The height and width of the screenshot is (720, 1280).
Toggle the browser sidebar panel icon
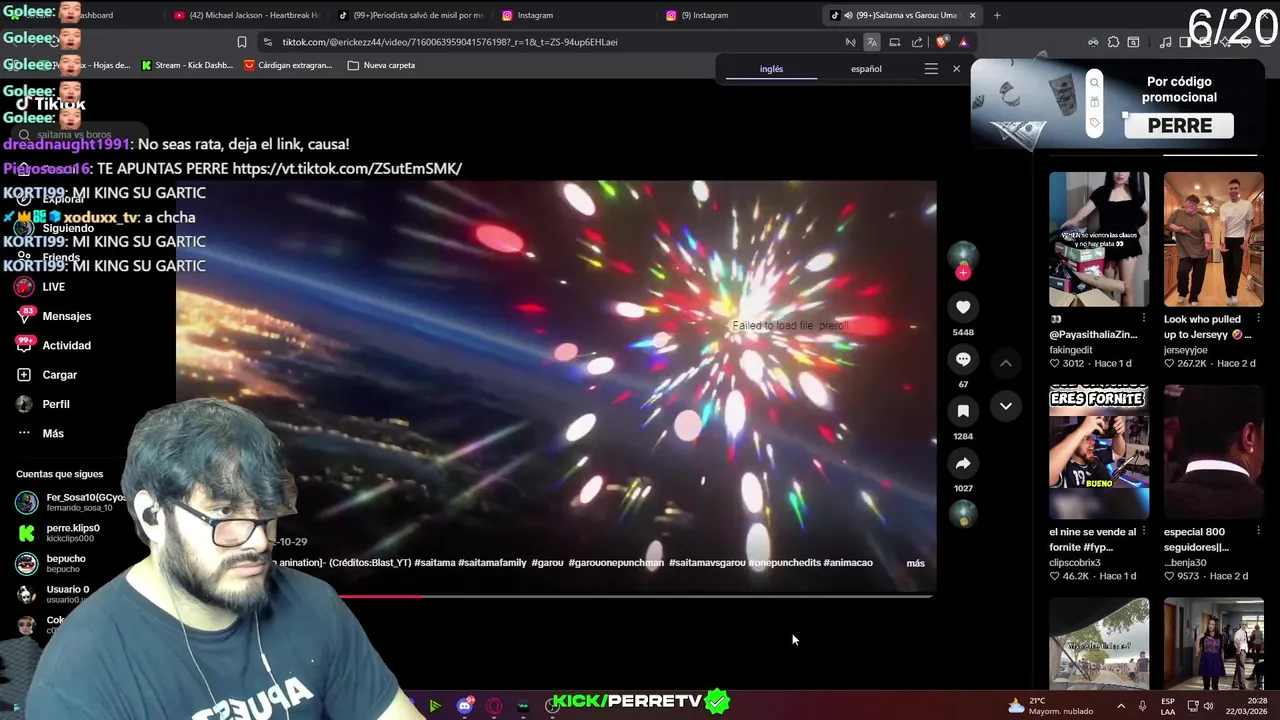[x=1185, y=42]
